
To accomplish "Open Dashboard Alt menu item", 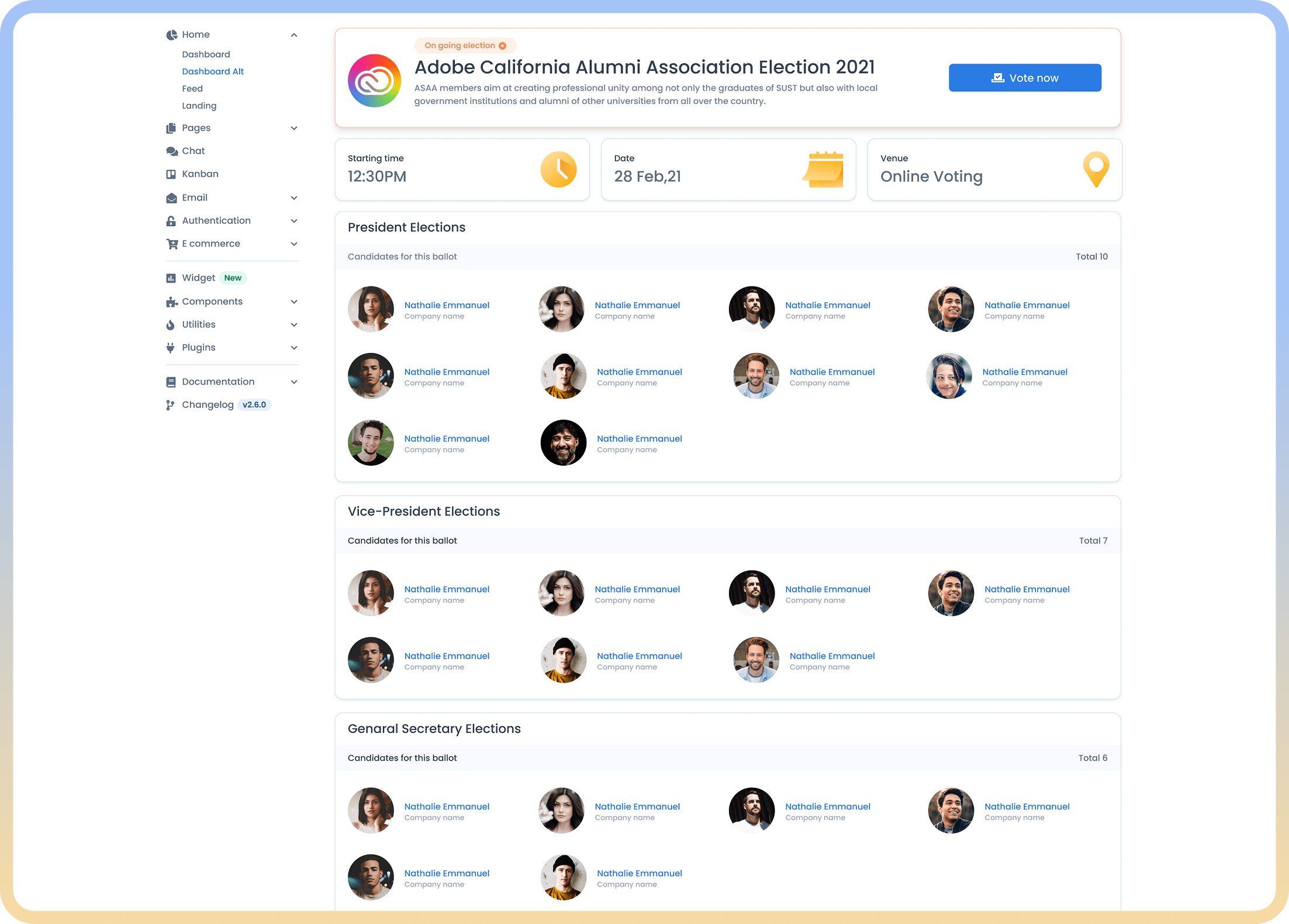I will (x=213, y=71).
